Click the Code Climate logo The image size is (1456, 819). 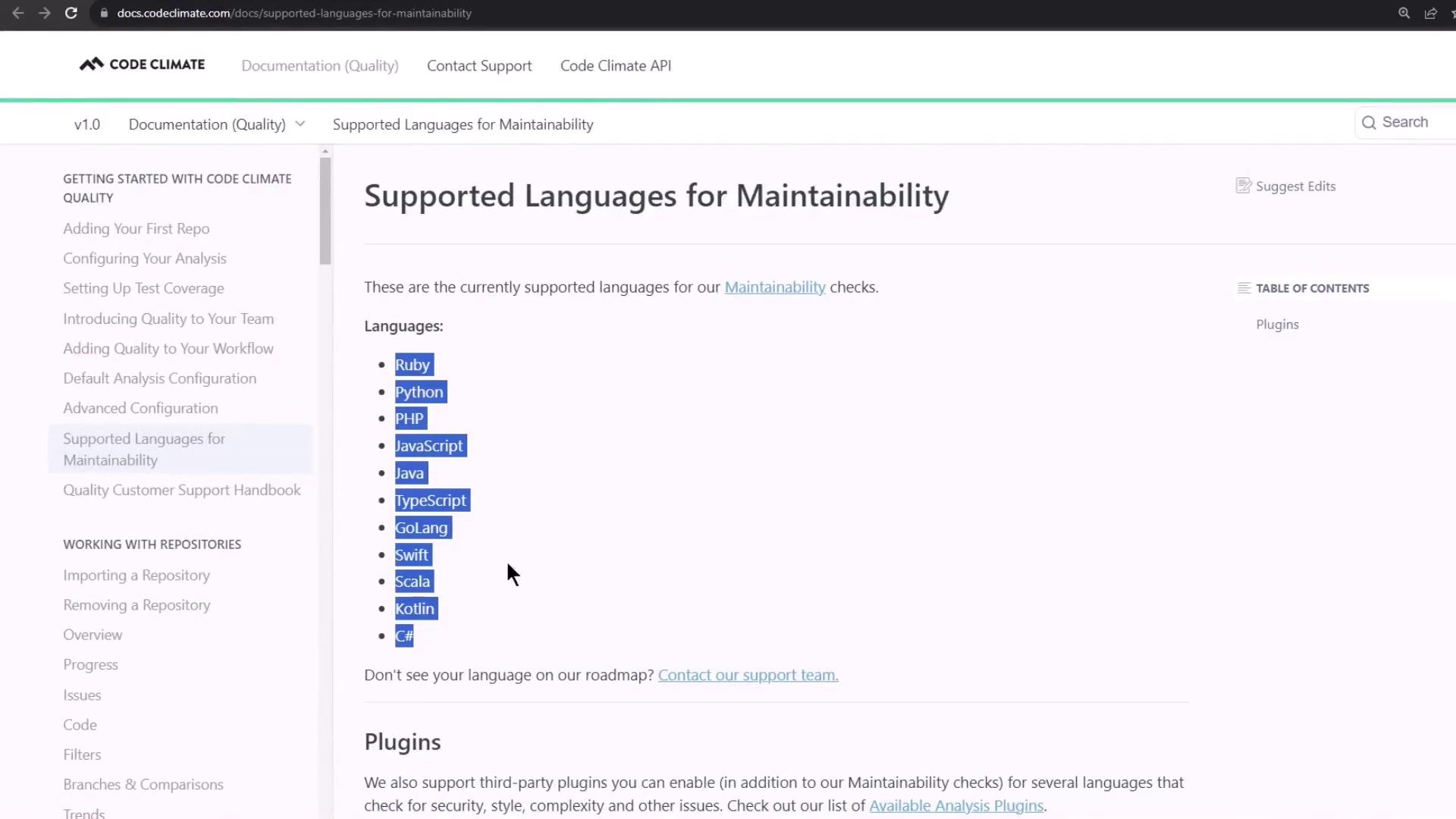(x=142, y=64)
